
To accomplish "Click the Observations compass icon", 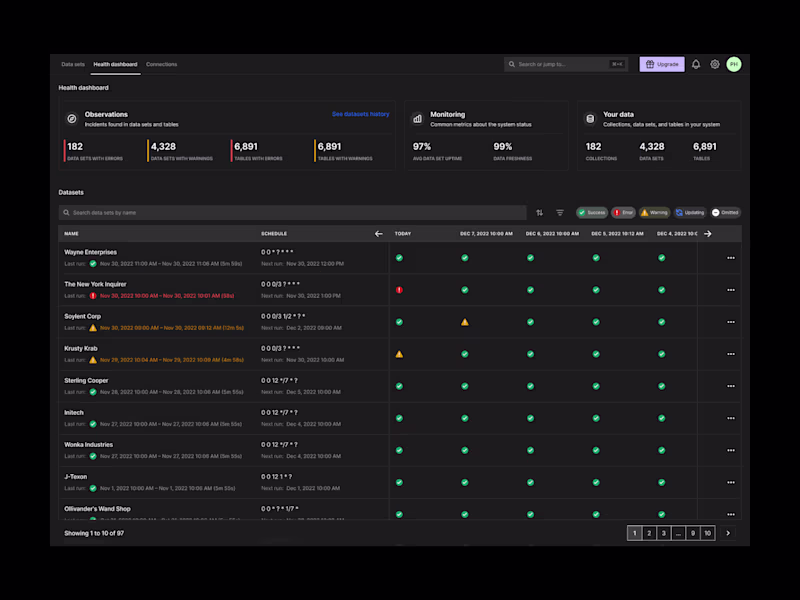I will coord(72,119).
